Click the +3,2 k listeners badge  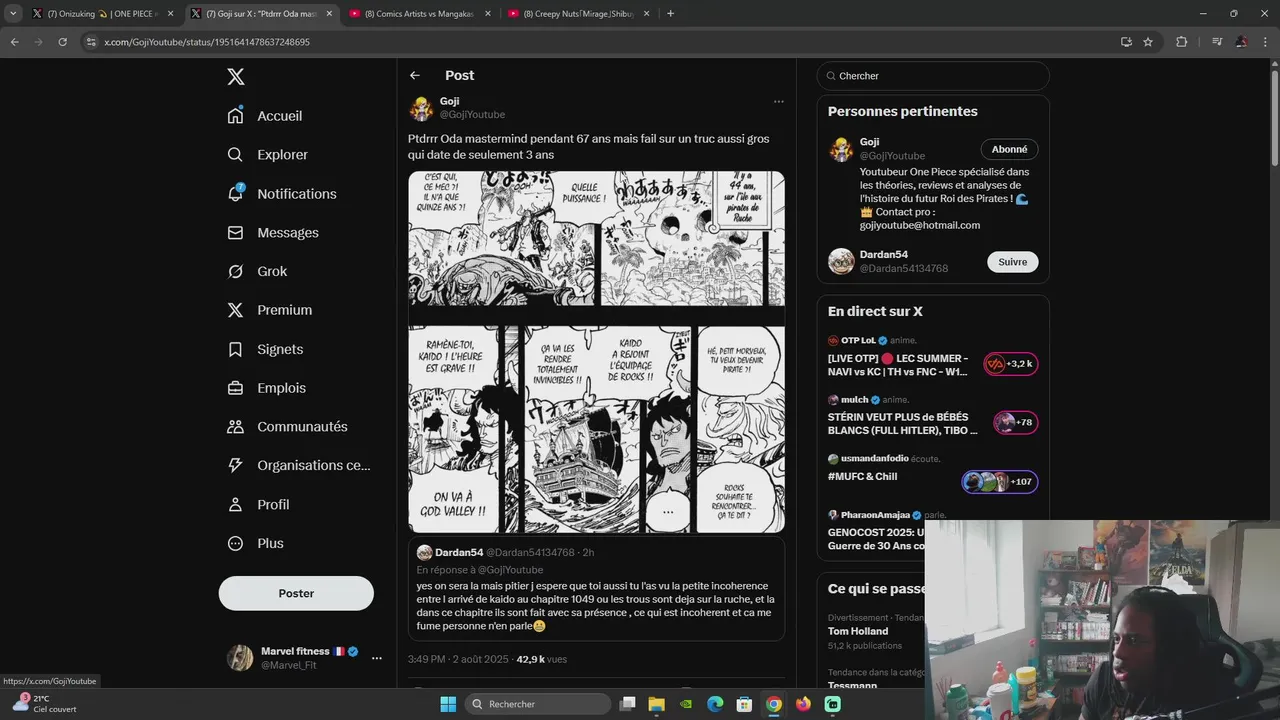pos(1011,364)
